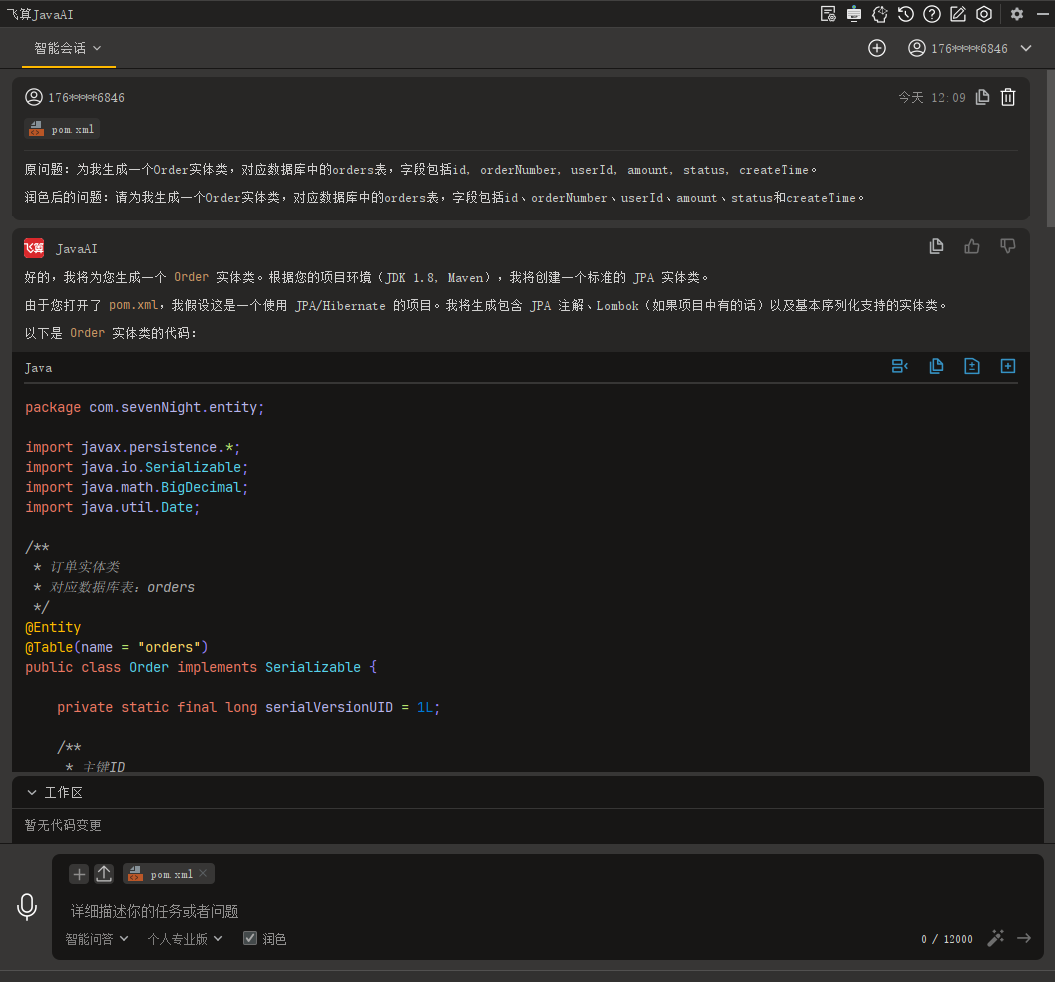Click the 今天 12:09 timestamp

coord(932,98)
